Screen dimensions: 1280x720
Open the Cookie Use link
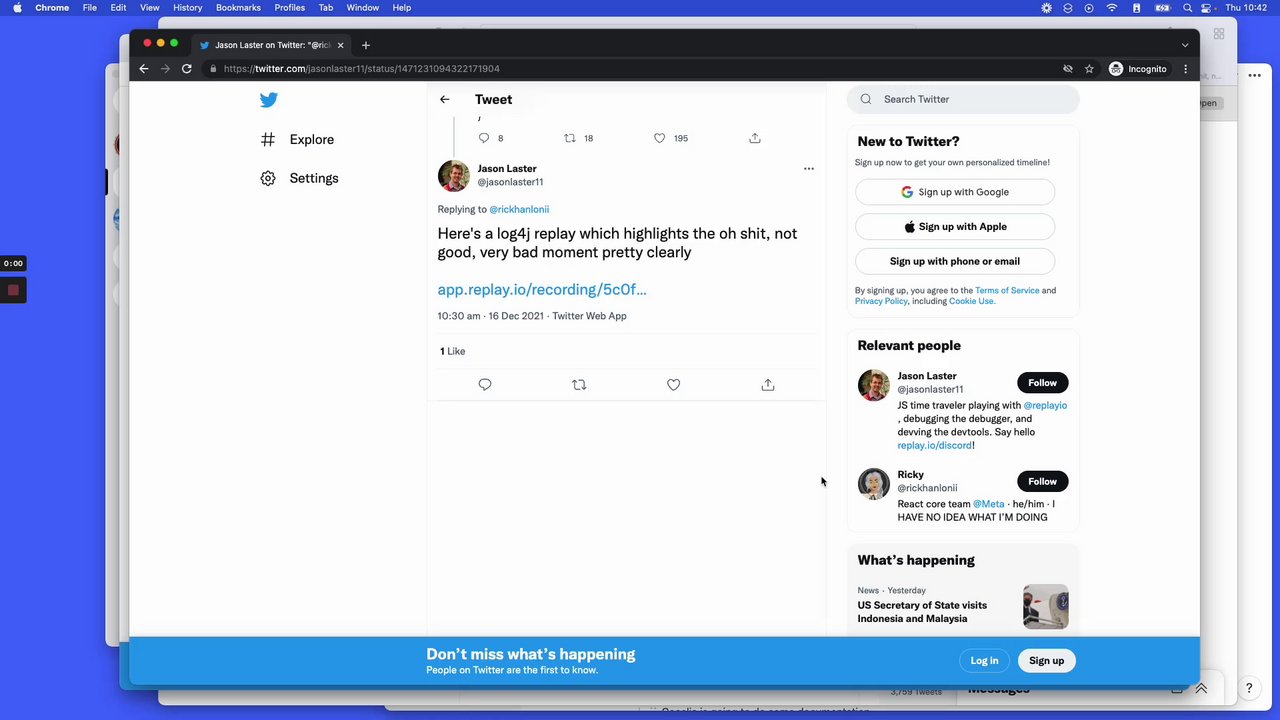click(x=971, y=301)
